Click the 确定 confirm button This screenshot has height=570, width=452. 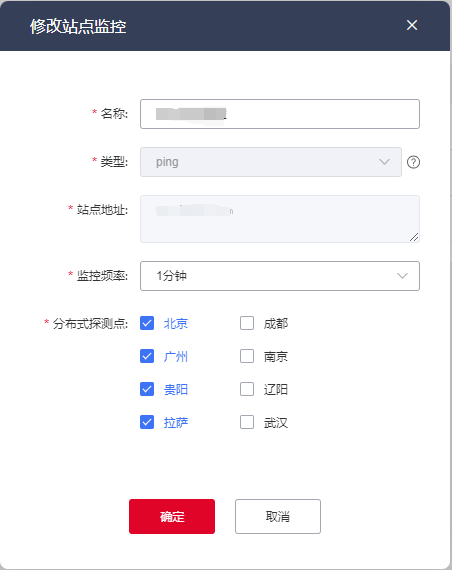[x=172, y=516]
